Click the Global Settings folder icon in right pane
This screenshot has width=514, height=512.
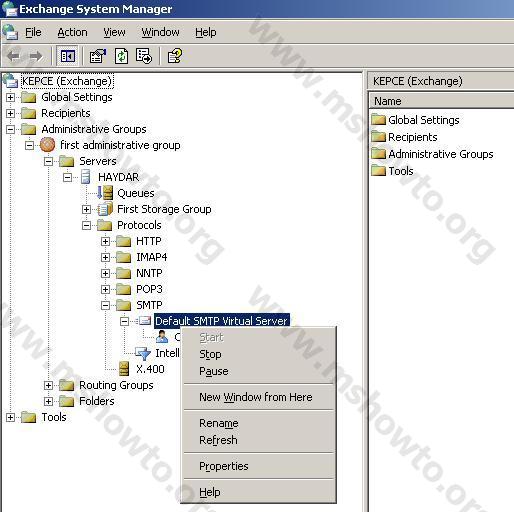click(378, 119)
